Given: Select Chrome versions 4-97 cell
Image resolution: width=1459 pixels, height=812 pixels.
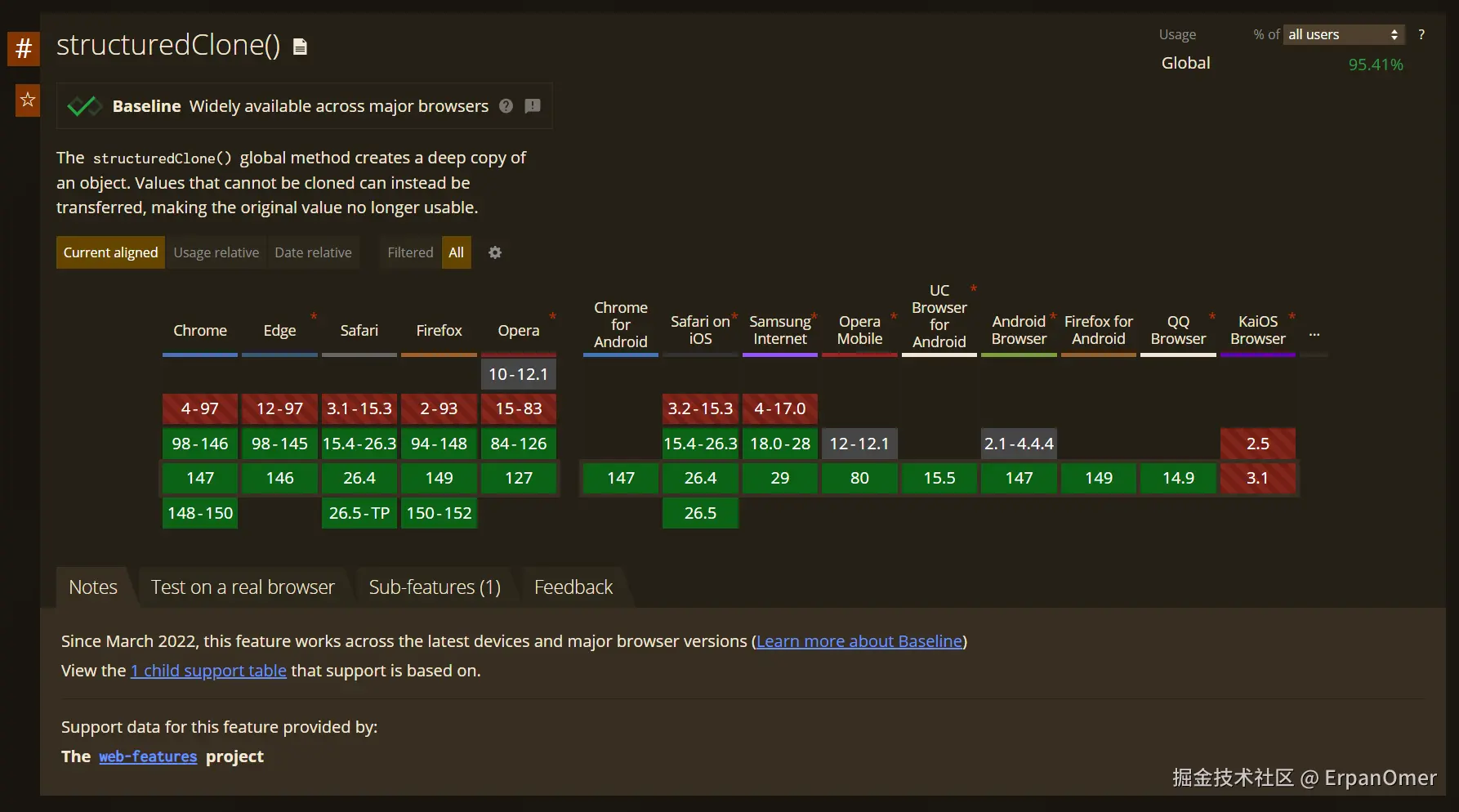Looking at the screenshot, I should [200, 408].
